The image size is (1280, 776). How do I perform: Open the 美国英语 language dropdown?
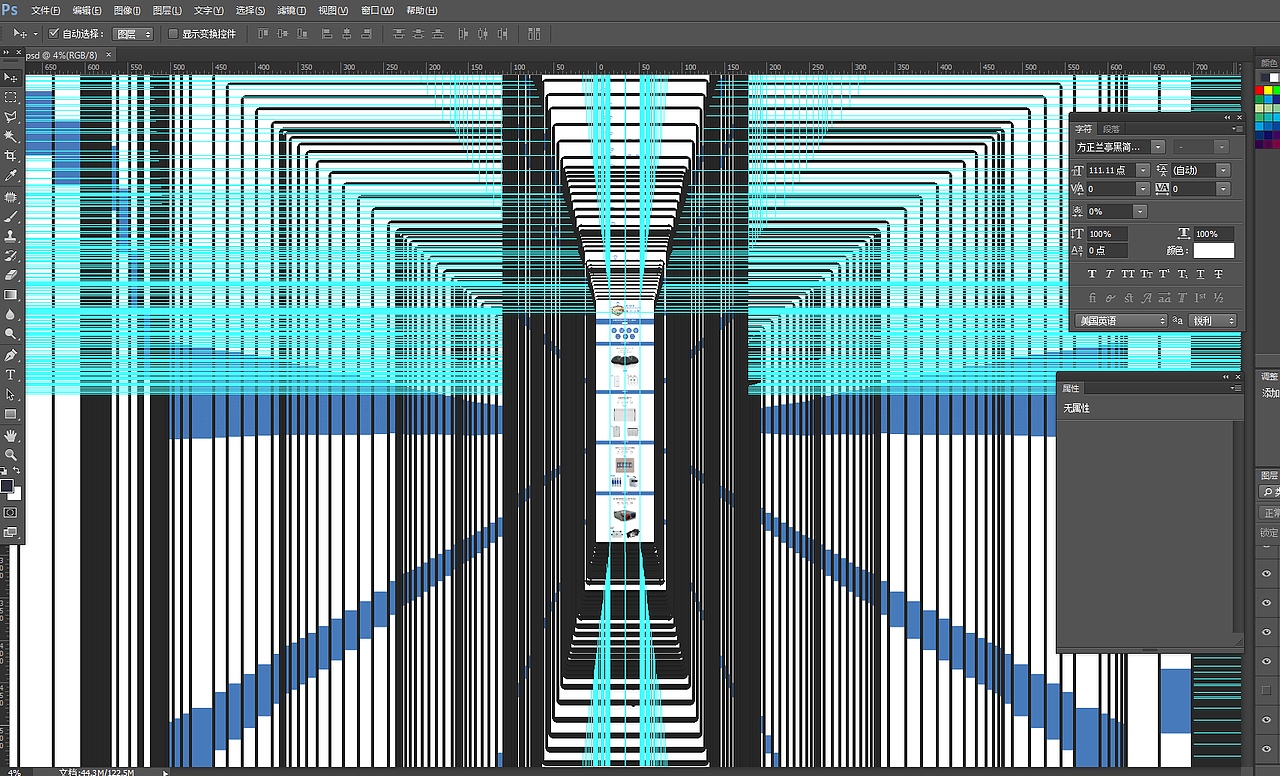(x=1121, y=321)
